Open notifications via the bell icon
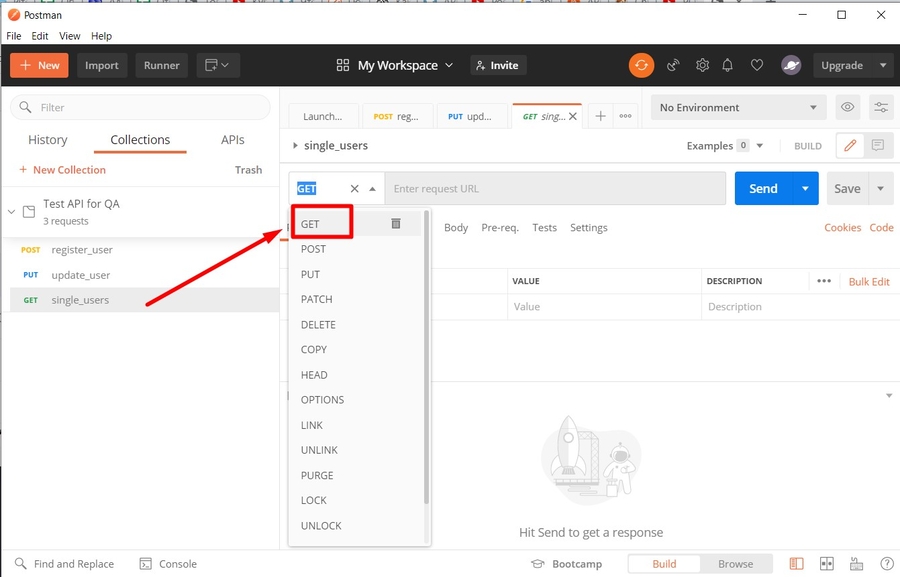900x577 pixels. (729, 64)
